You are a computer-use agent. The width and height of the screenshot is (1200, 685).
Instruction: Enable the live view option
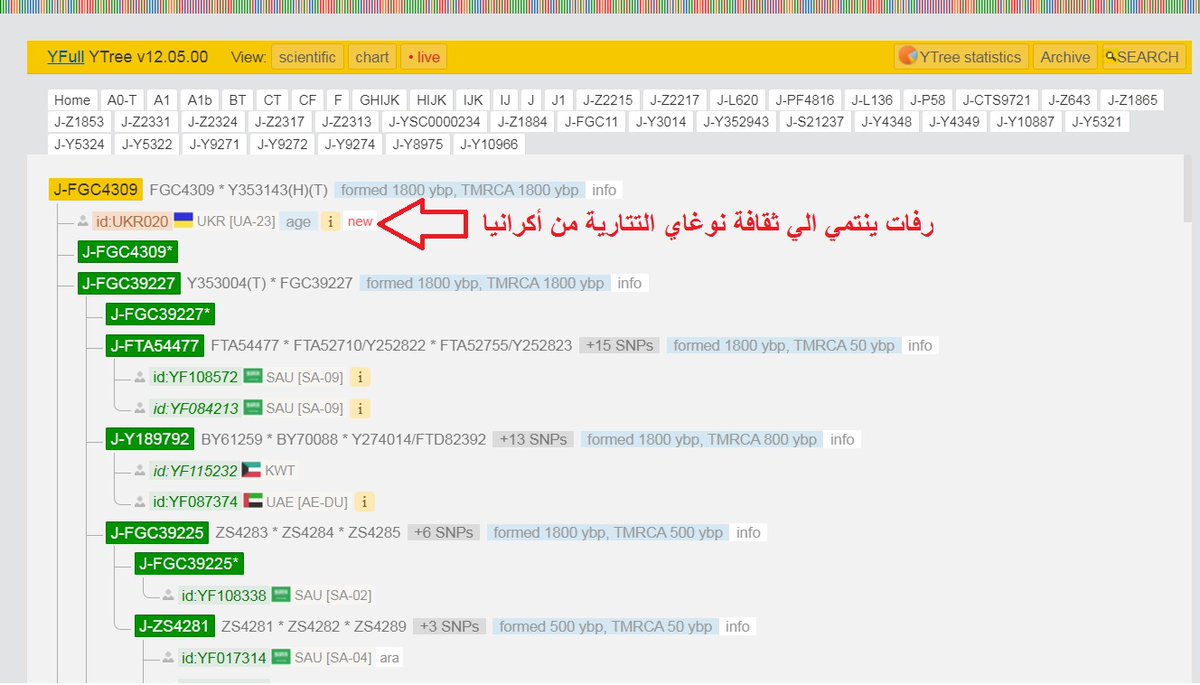tap(422, 57)
